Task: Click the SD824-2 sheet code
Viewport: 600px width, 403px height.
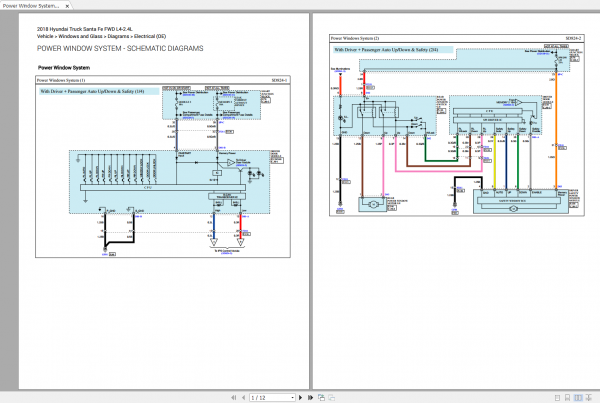Action: click(x=573, y=38)
